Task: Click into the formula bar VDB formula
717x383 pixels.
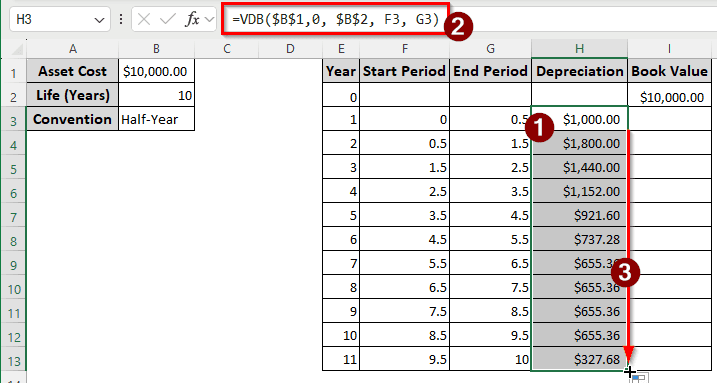Action: pyautogui.click(x=336, y=19)
